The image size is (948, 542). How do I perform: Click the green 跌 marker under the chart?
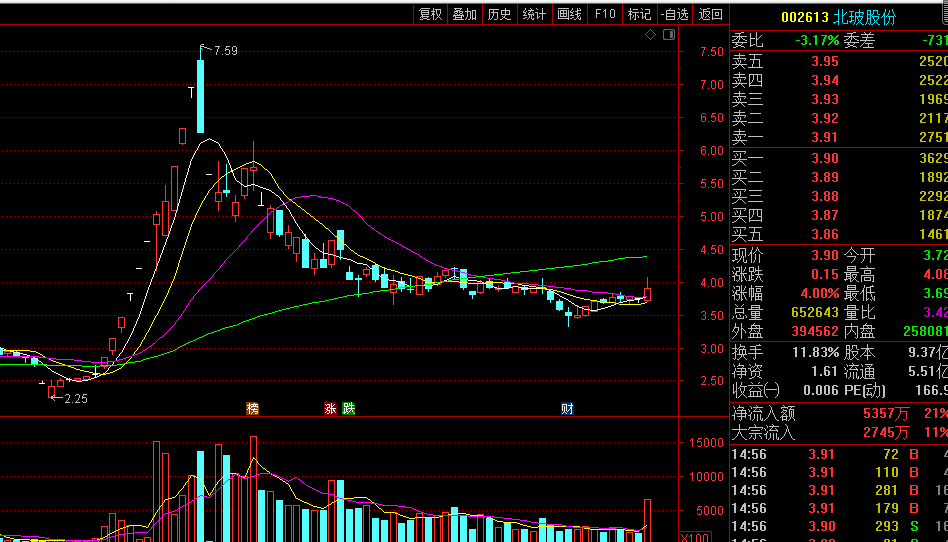click(x=349, y=408)
